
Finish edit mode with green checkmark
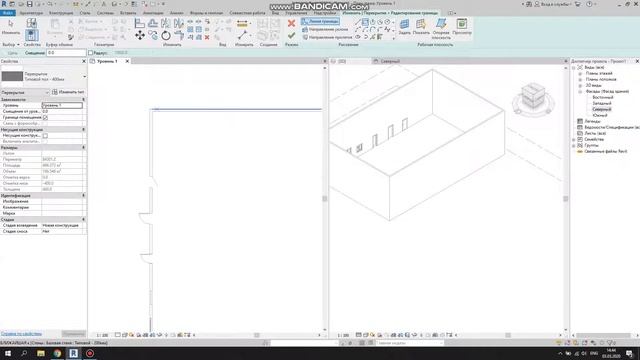tap(291, 36)
